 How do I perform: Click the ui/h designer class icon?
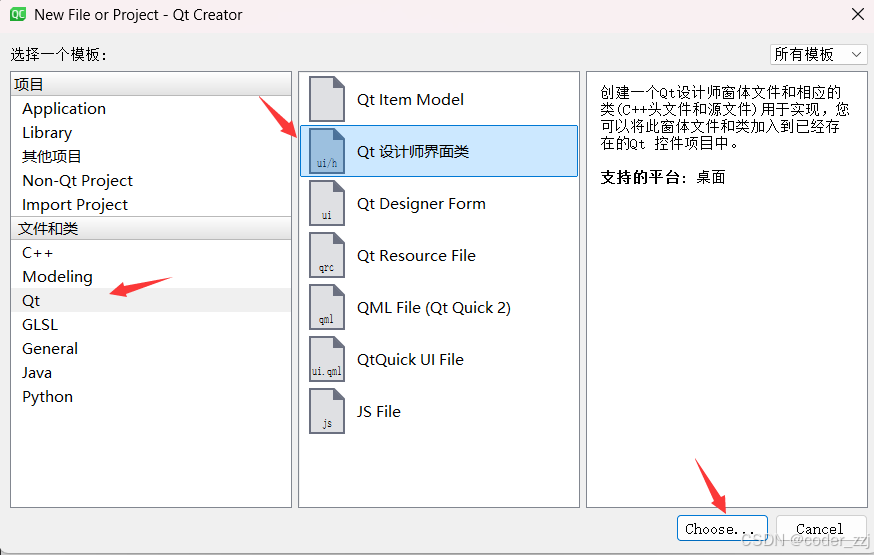tap(327, 151)
